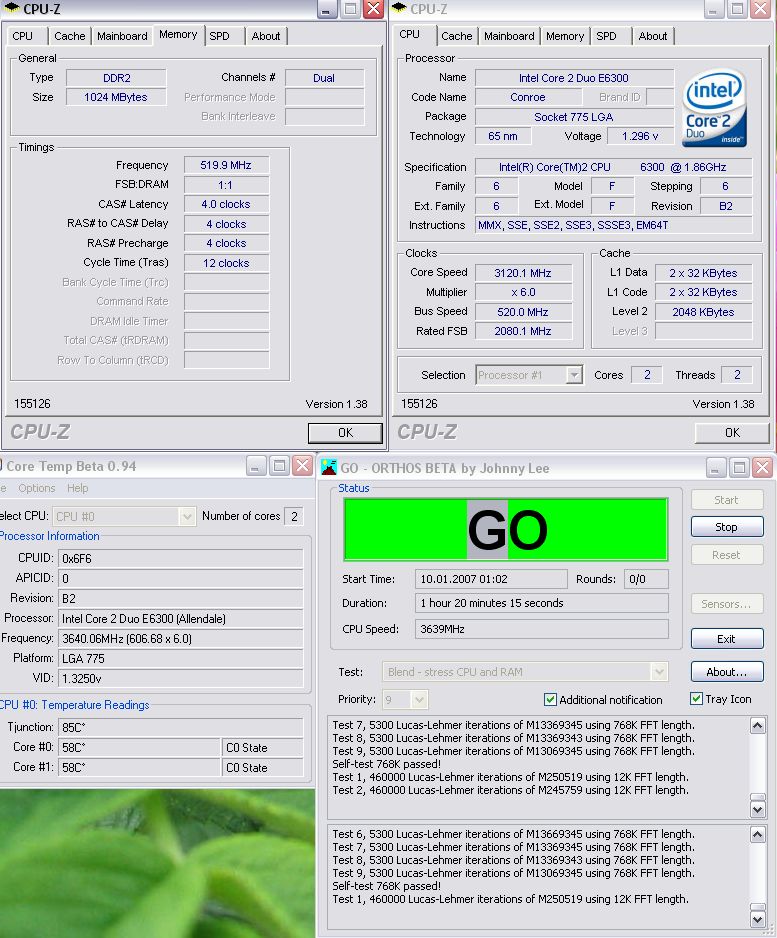Click CPU-Z Memory window title icon
Image resolution: width=777 pixels, height=938 pixels.
12,8
